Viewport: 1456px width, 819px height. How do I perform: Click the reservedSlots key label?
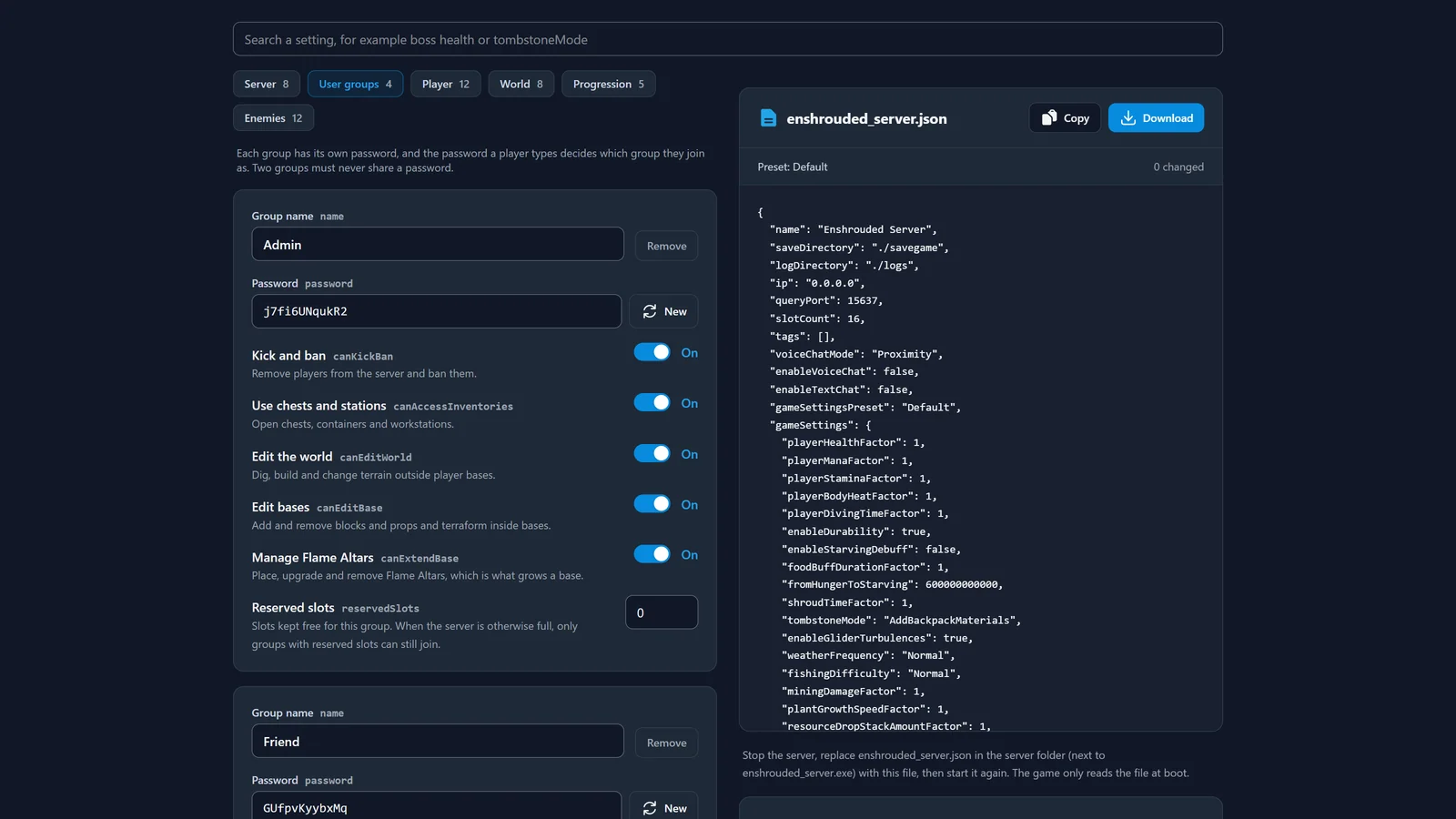(x=380, y=609)
